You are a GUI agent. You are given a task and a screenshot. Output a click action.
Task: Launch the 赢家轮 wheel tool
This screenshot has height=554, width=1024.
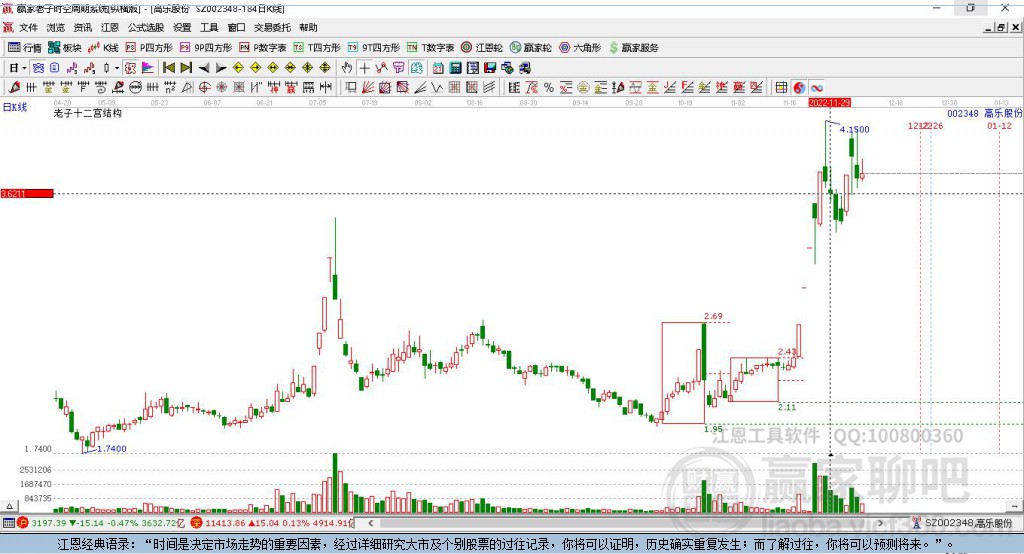(530, 48)
